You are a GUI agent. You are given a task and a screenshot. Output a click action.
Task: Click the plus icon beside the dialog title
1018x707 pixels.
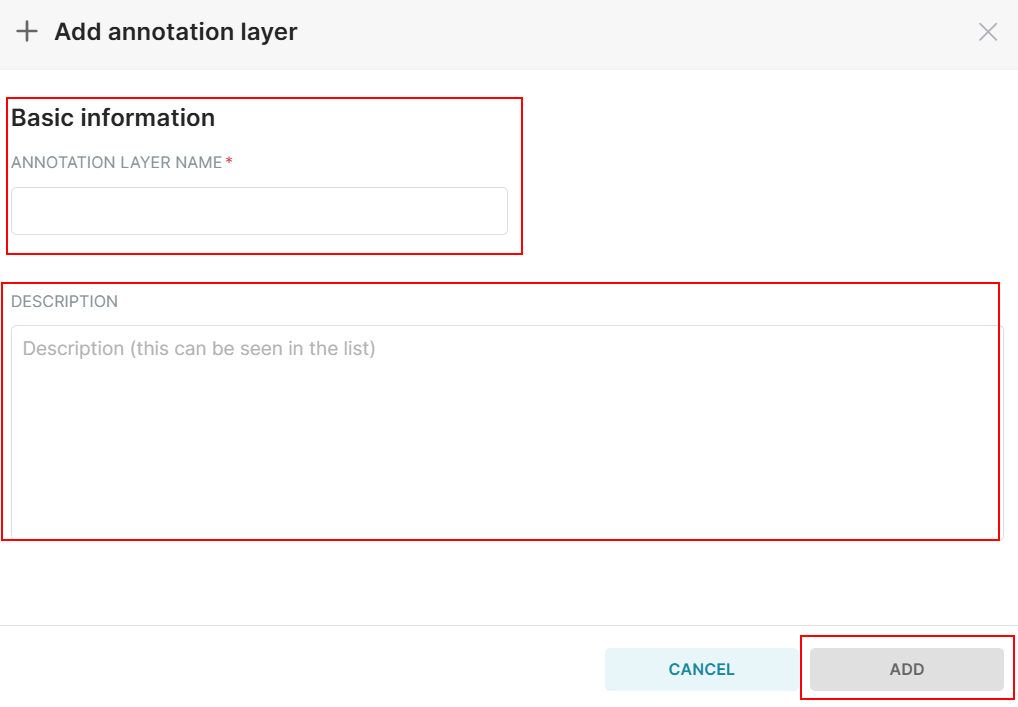pyautogui.click(x=27, y=32)
